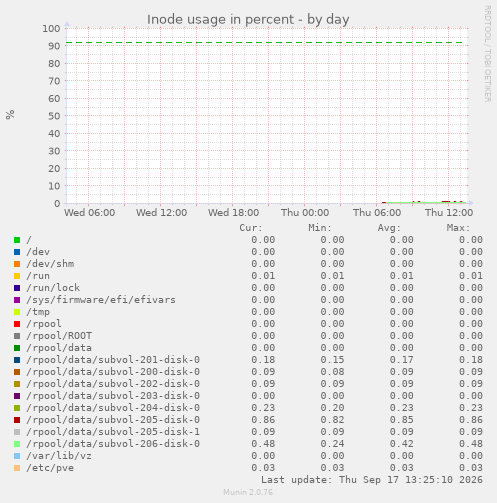This screenshot has height=503, width=497.
Task: Click the 0.03 Max value for /etc/pve
Action: coord(471,468)
